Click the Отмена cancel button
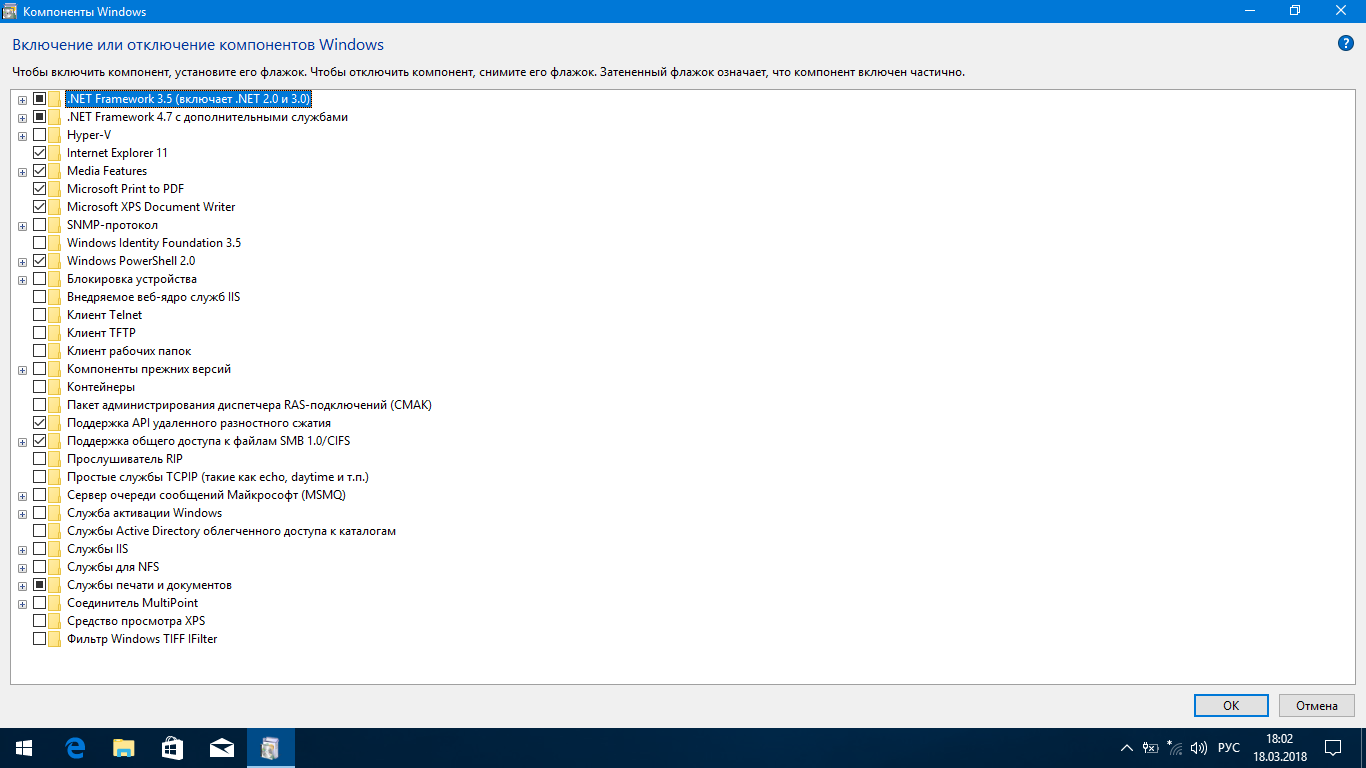The image size is (1366, 768). tap(1317, 705)
